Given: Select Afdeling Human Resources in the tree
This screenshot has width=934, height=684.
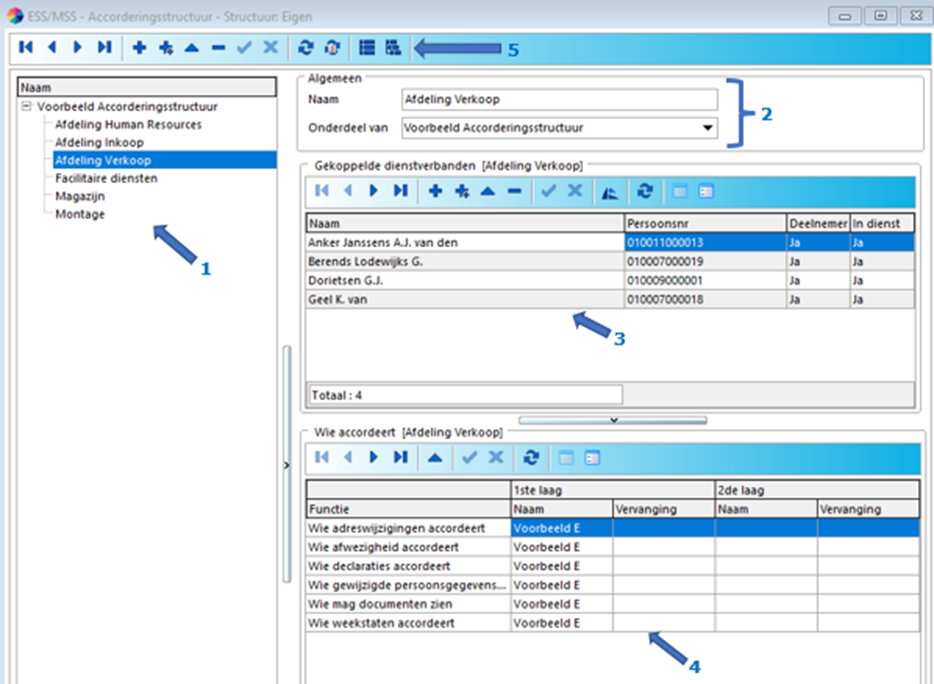Looking at the screenshot, I should click(x=128, y=124).
